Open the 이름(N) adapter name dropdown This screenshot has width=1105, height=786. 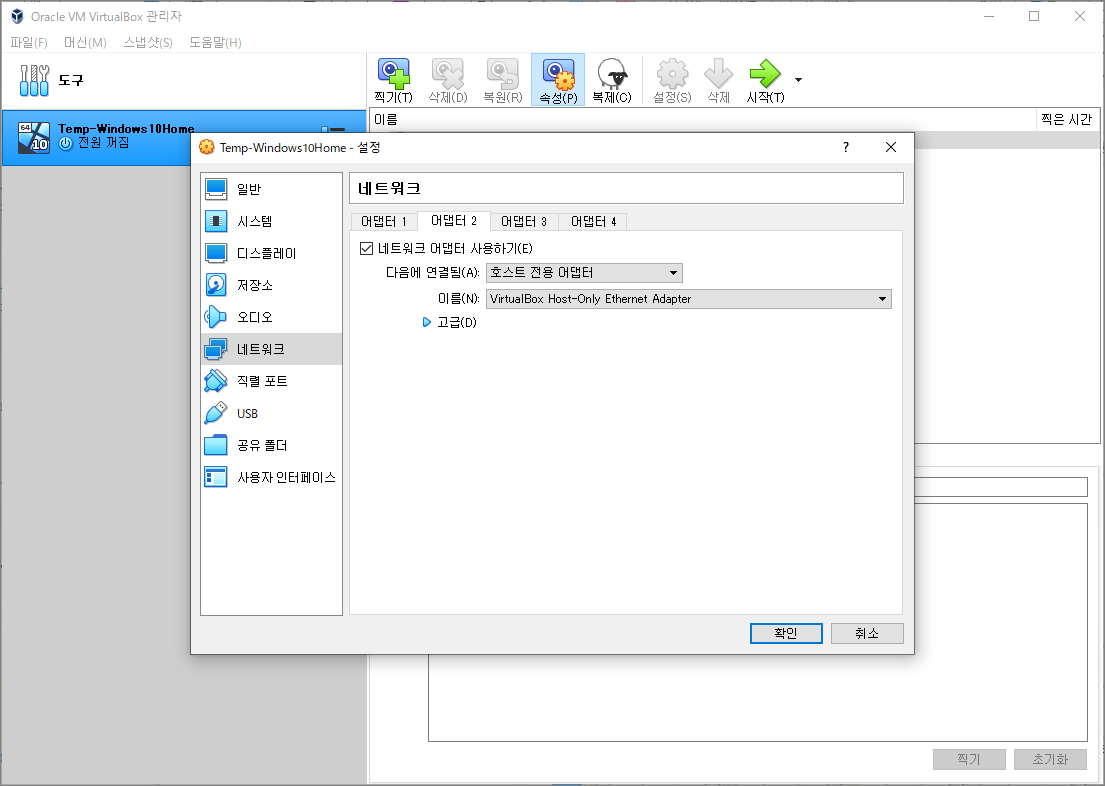coord(689,299)
